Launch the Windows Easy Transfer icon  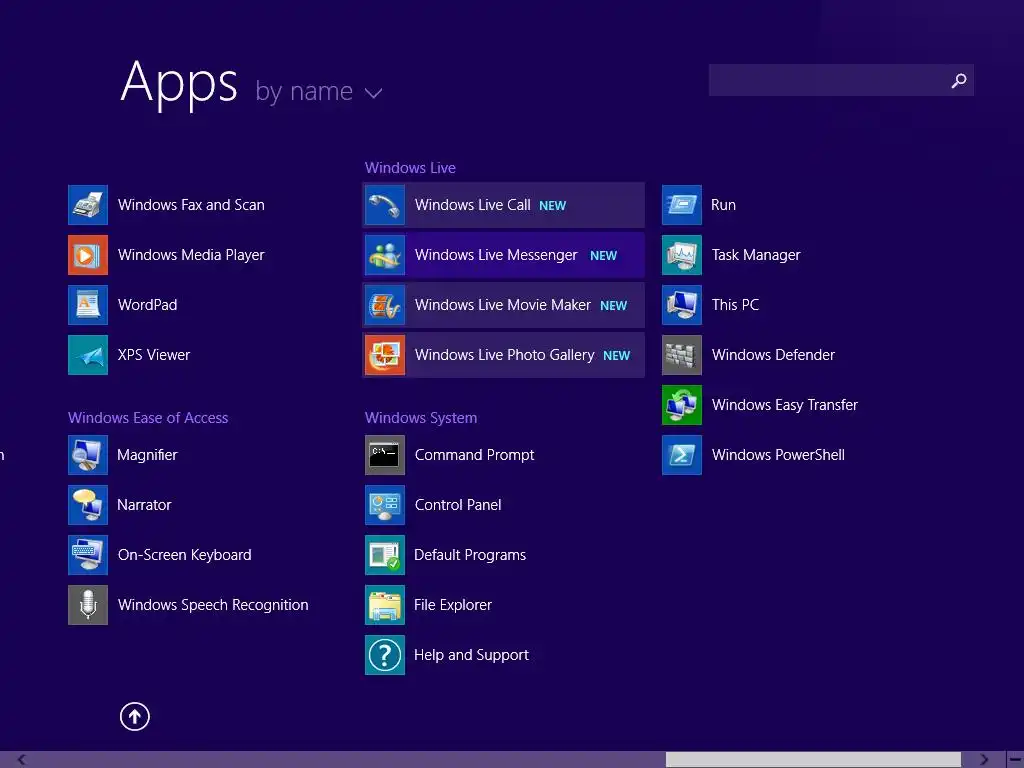point(682,405)
